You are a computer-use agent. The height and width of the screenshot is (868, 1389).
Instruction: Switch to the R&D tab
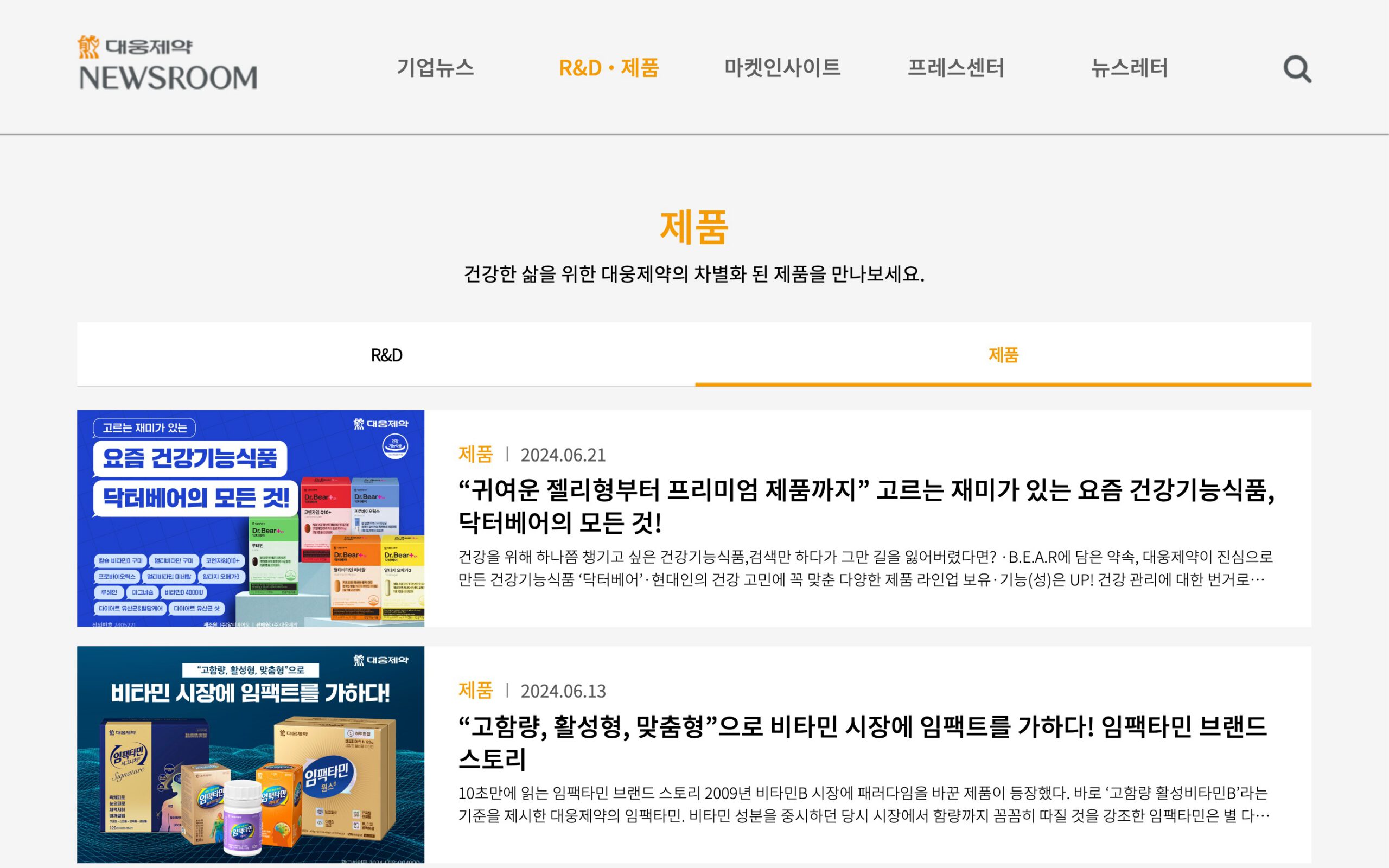(386, 355)
